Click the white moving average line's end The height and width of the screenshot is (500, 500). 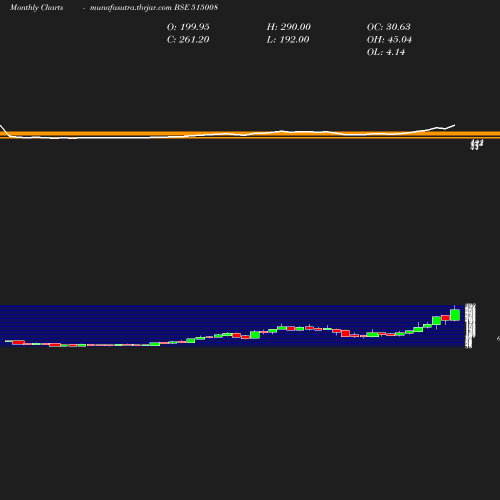pos(454,125)
